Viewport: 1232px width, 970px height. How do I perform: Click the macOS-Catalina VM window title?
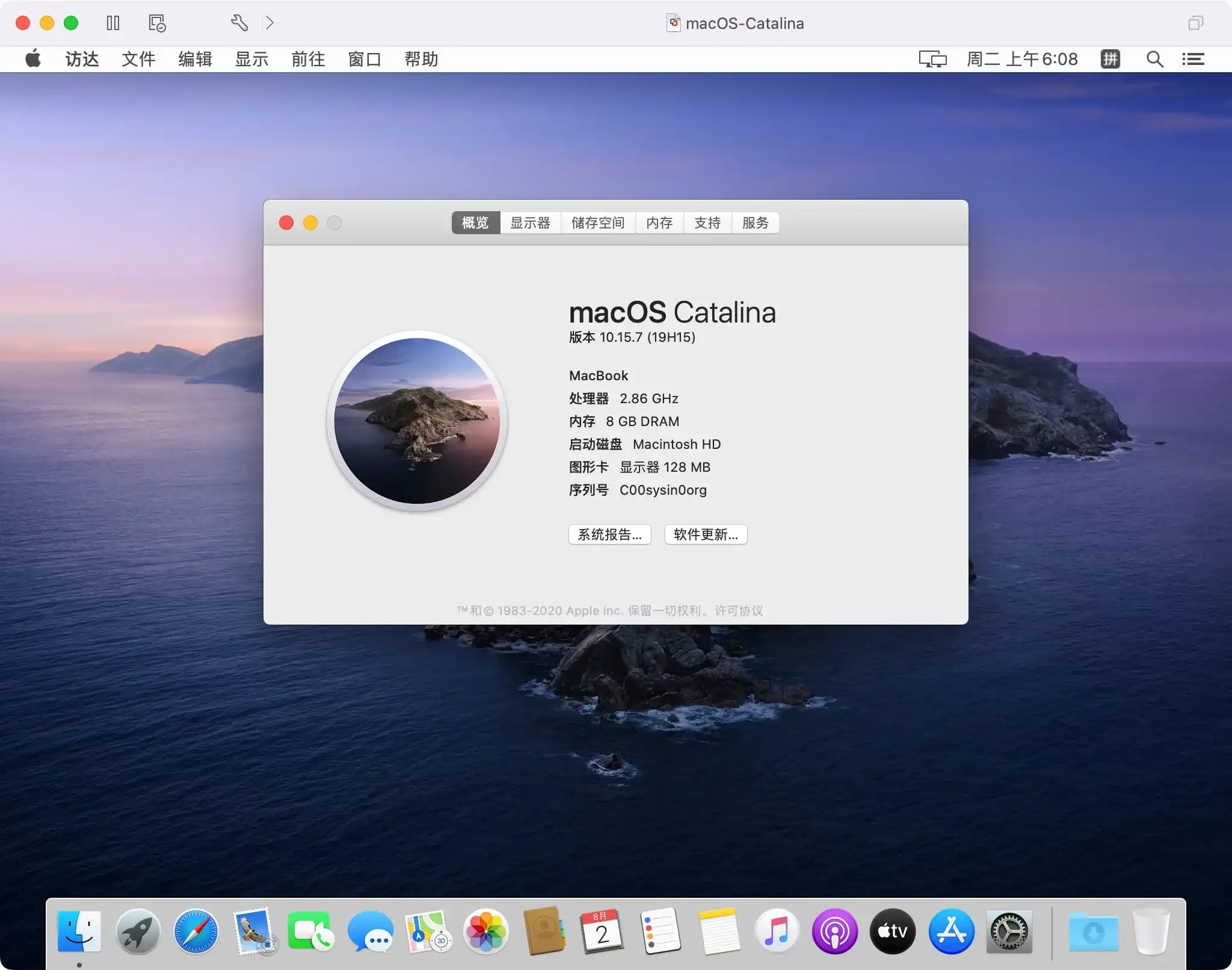(x=744, y=23)
